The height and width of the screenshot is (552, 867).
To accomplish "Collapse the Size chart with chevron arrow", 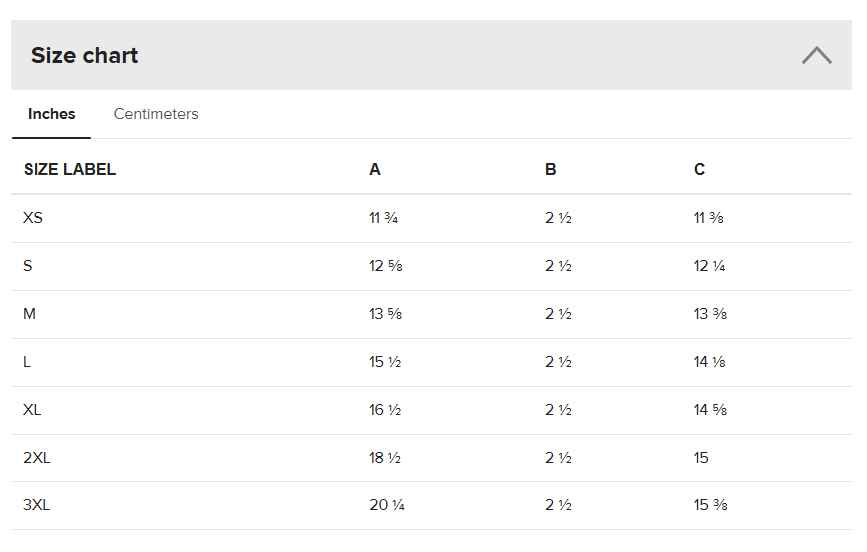I will click(x=816, y=55).
